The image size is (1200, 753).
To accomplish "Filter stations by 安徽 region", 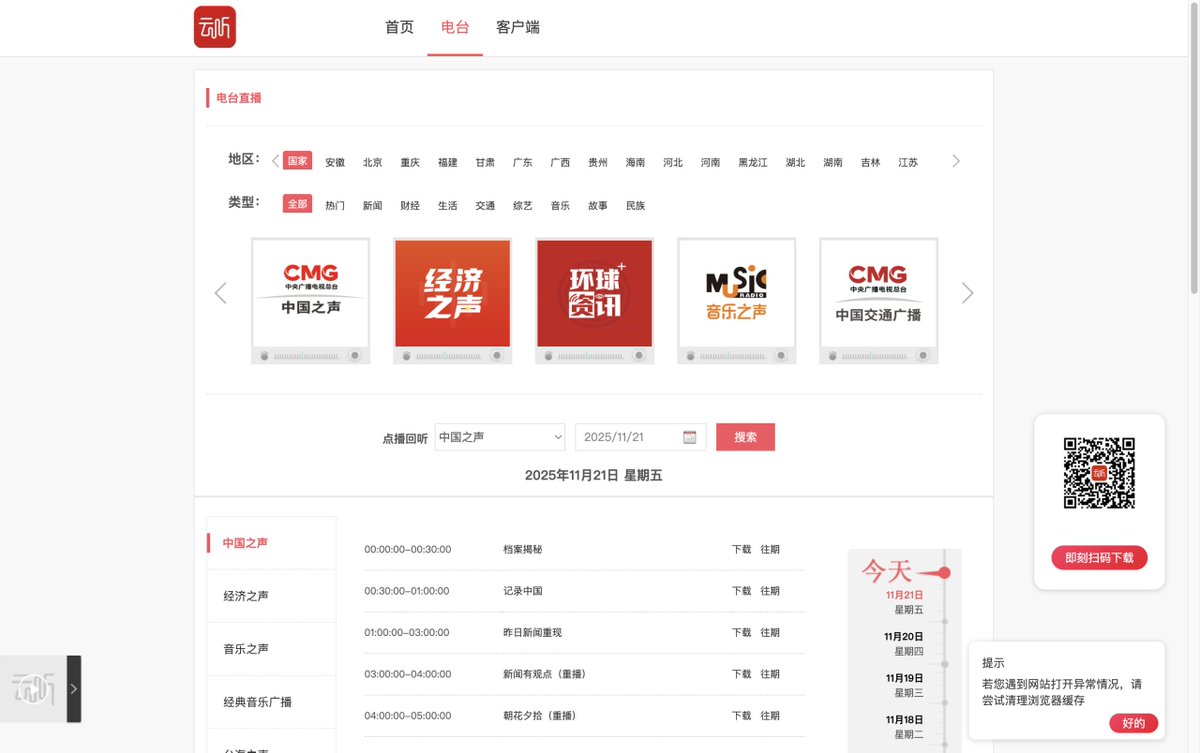I will click(x=335, y=162).
